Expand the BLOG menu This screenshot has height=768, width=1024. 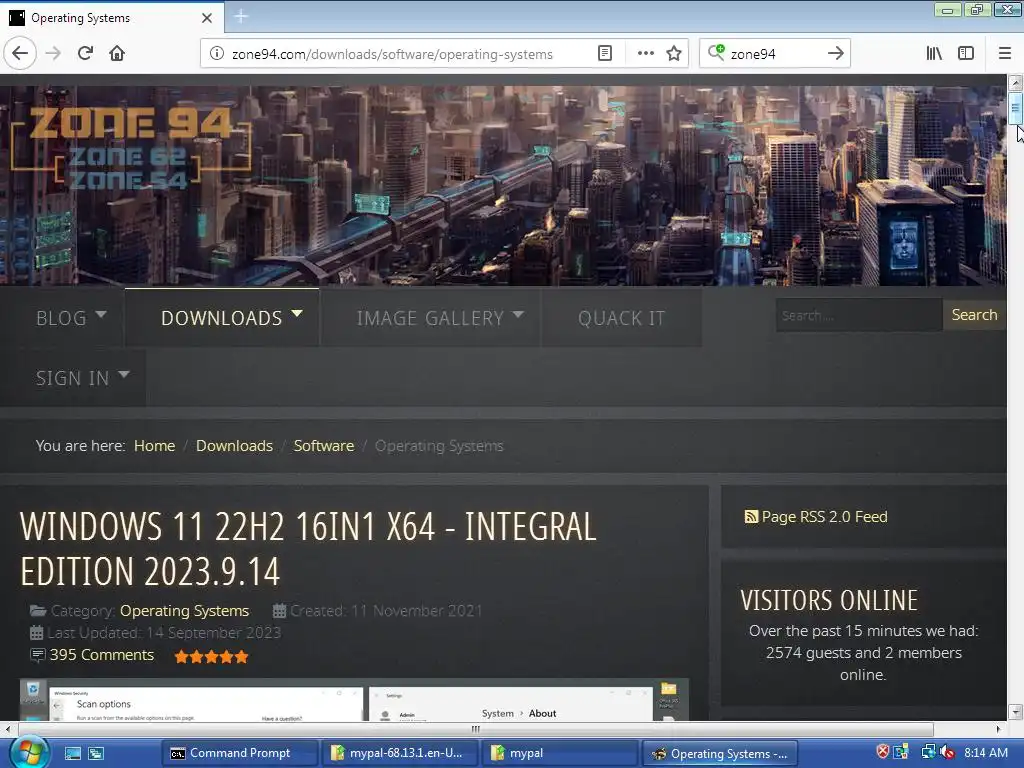tap(71, 317)
